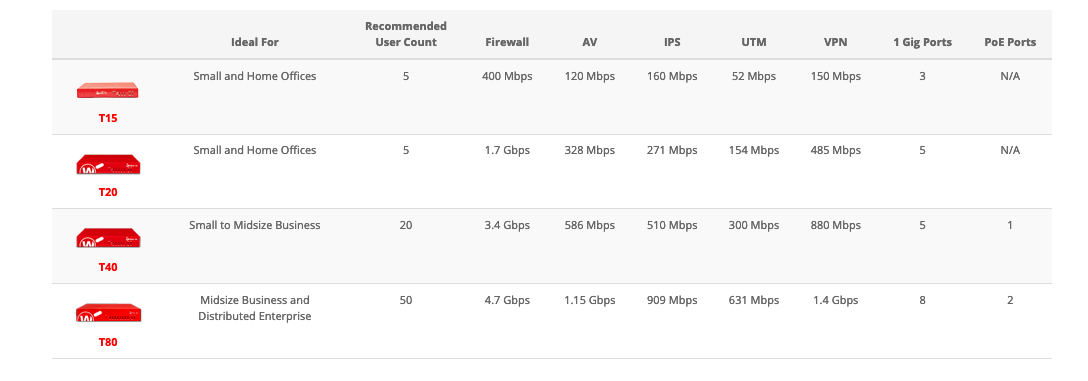Click the 1 Gig Ports column header
Screen dimensions: 1088x381
coord(922,42)
